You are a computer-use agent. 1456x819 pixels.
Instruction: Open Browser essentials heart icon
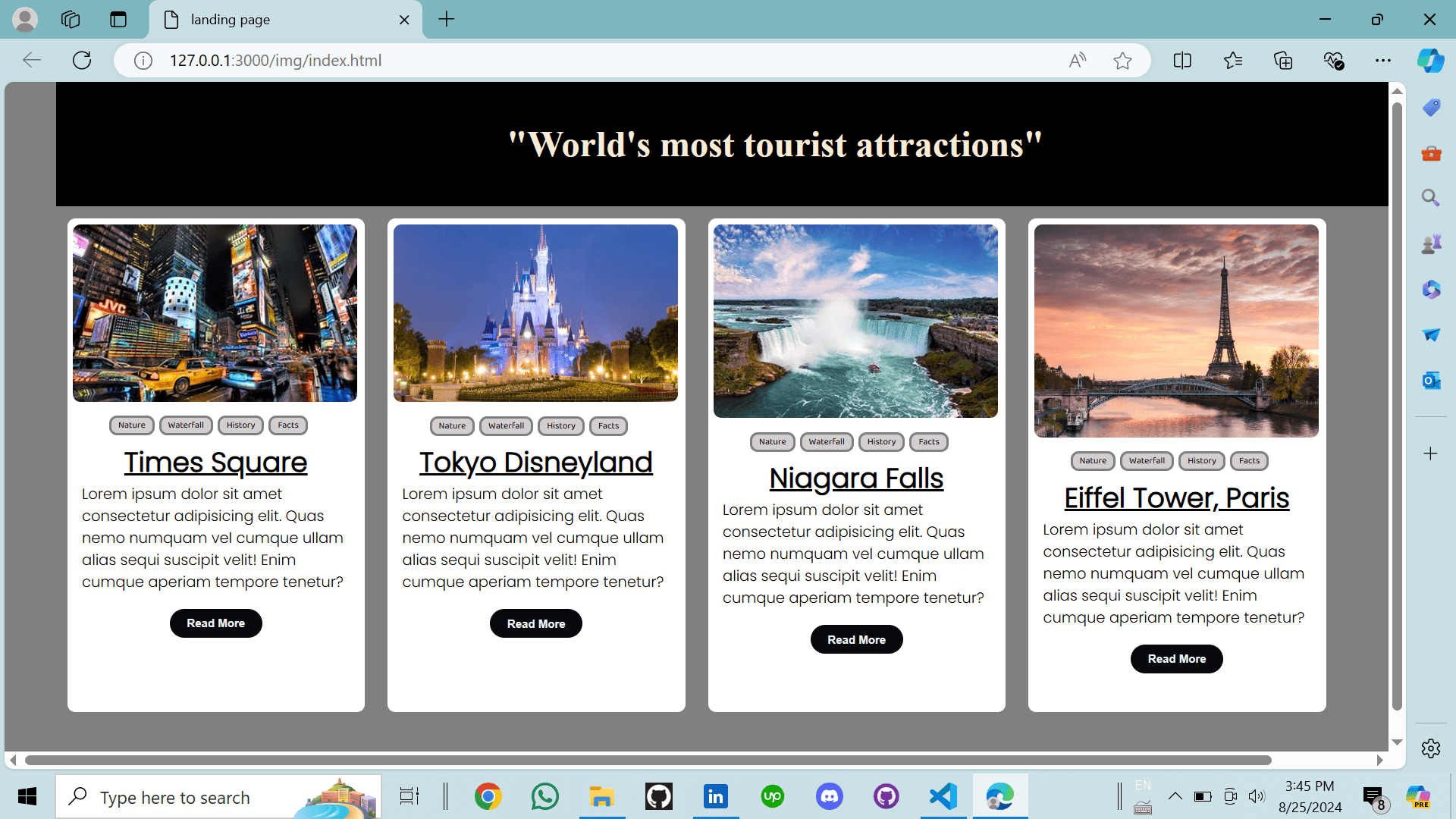click(x=1333, y=61)
